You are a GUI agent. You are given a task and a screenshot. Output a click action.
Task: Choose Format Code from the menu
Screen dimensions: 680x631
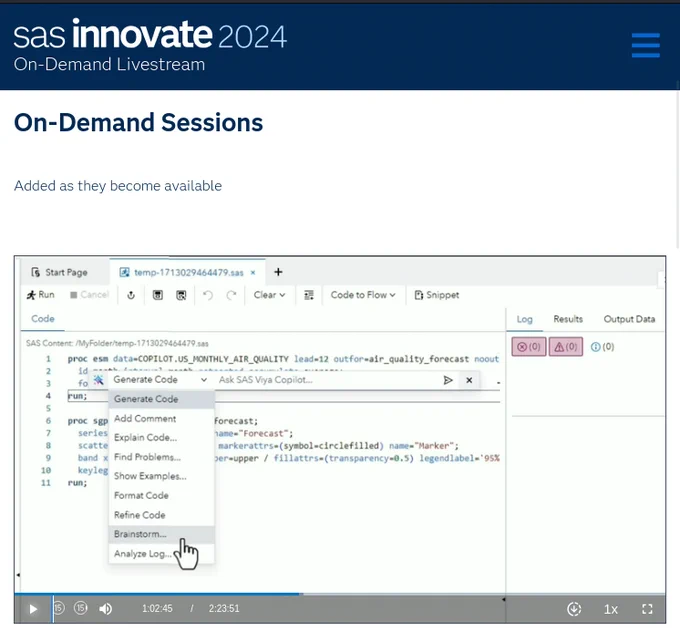161,496
